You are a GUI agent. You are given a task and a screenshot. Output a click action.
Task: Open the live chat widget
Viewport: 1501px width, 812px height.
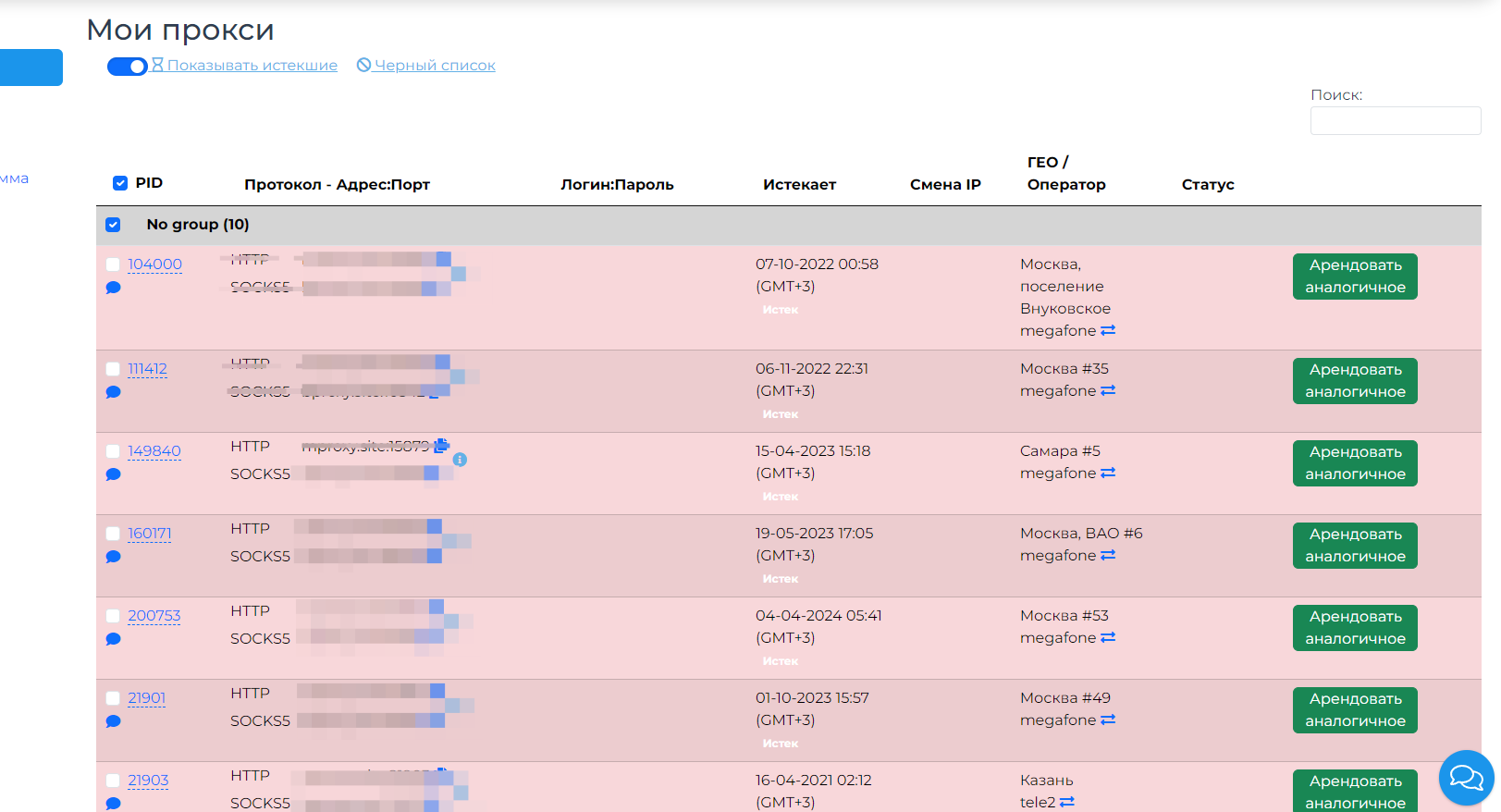tap(1466, 778)
